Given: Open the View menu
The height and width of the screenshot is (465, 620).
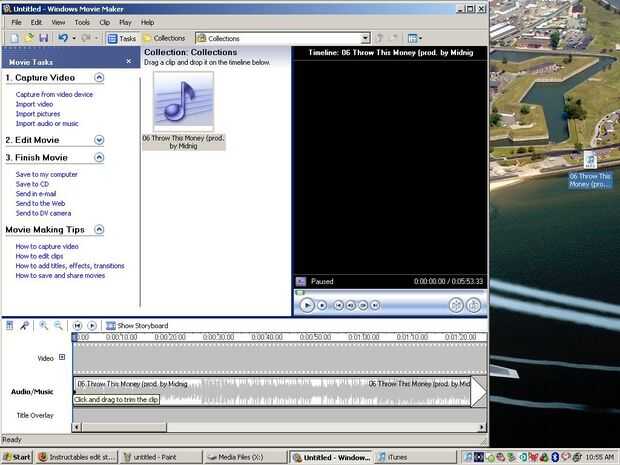Looking at the screenshot, I should 58,23.
